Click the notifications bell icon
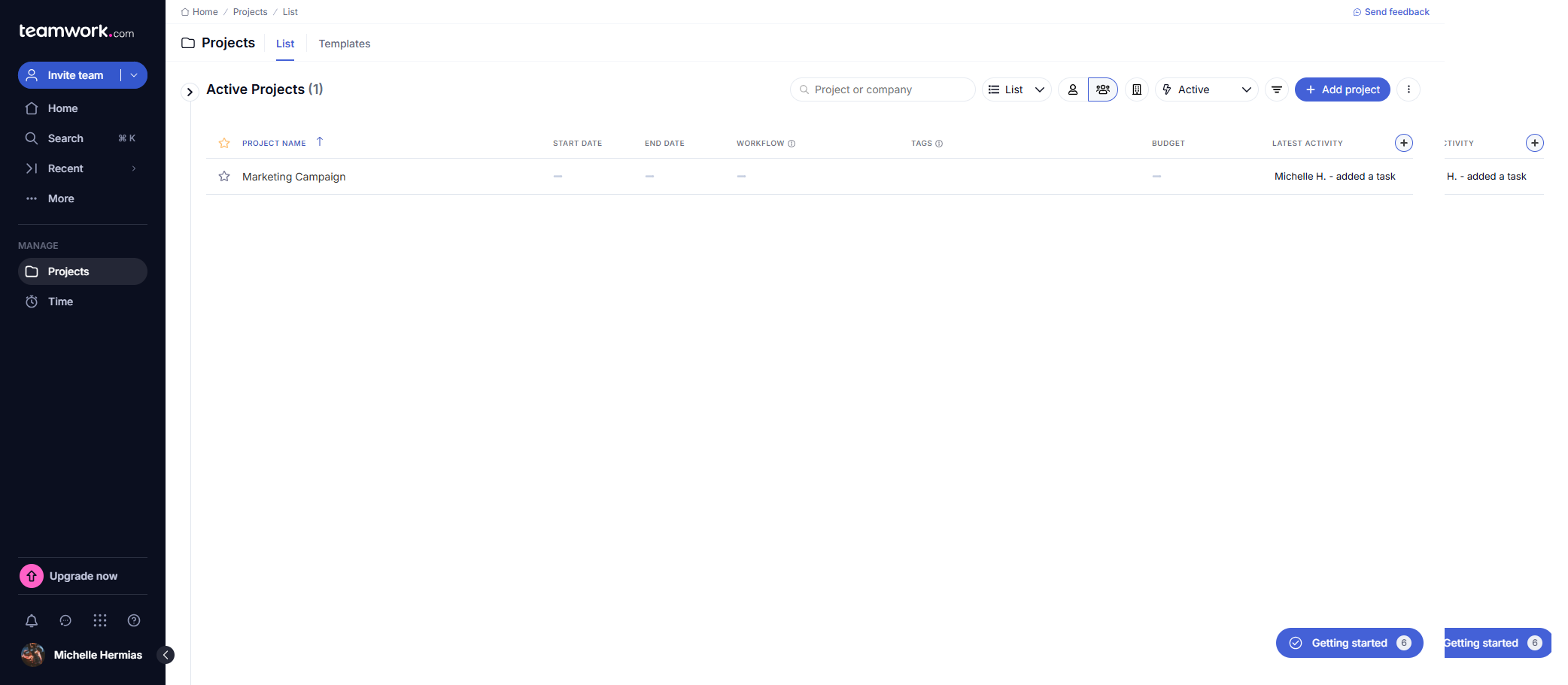Image resolution: width=1568 pixels, height=685 pixels. (x=32, y=620)
